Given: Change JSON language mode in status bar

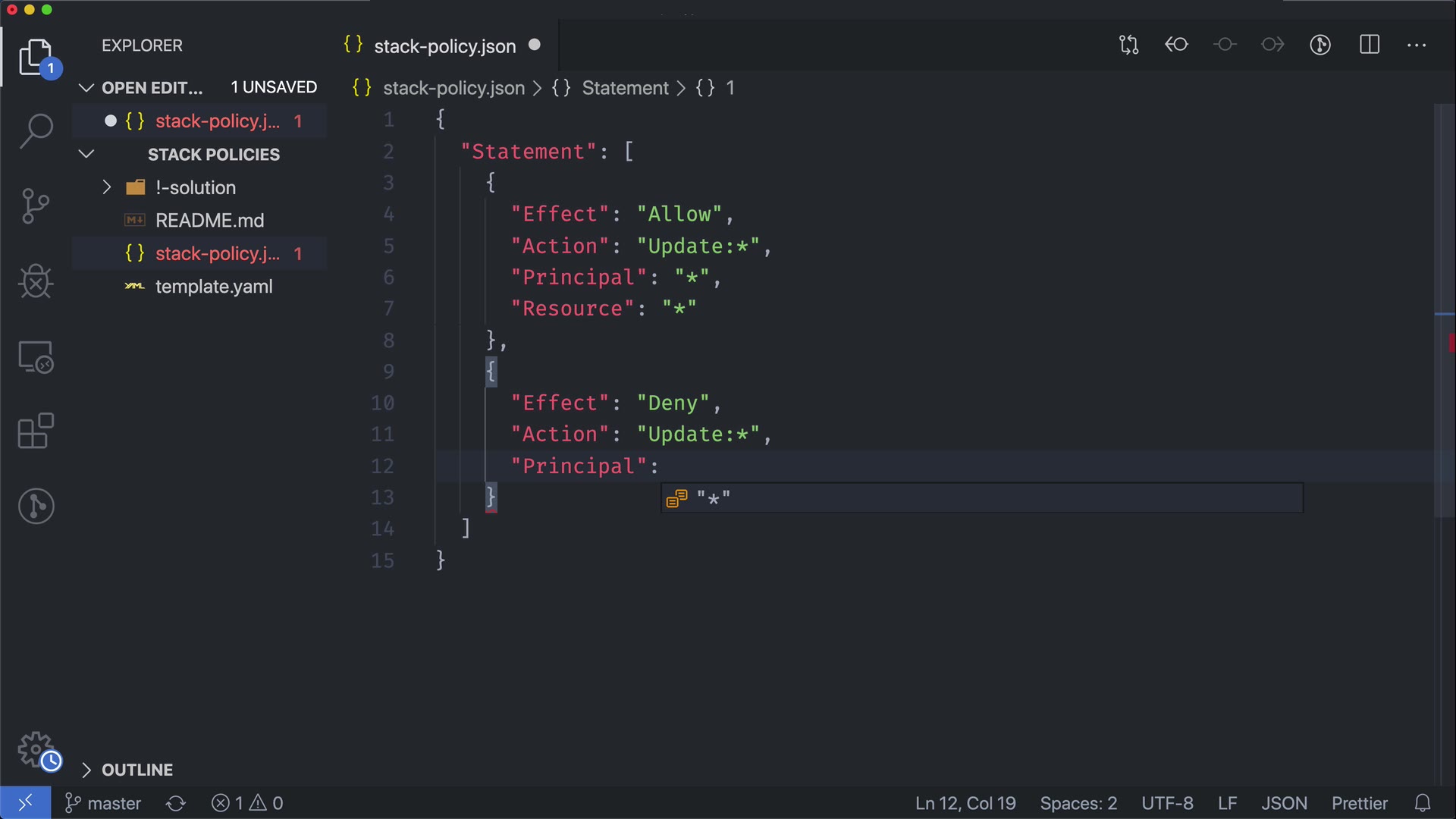Looking at the screenshot, I should pos(1284,803).
